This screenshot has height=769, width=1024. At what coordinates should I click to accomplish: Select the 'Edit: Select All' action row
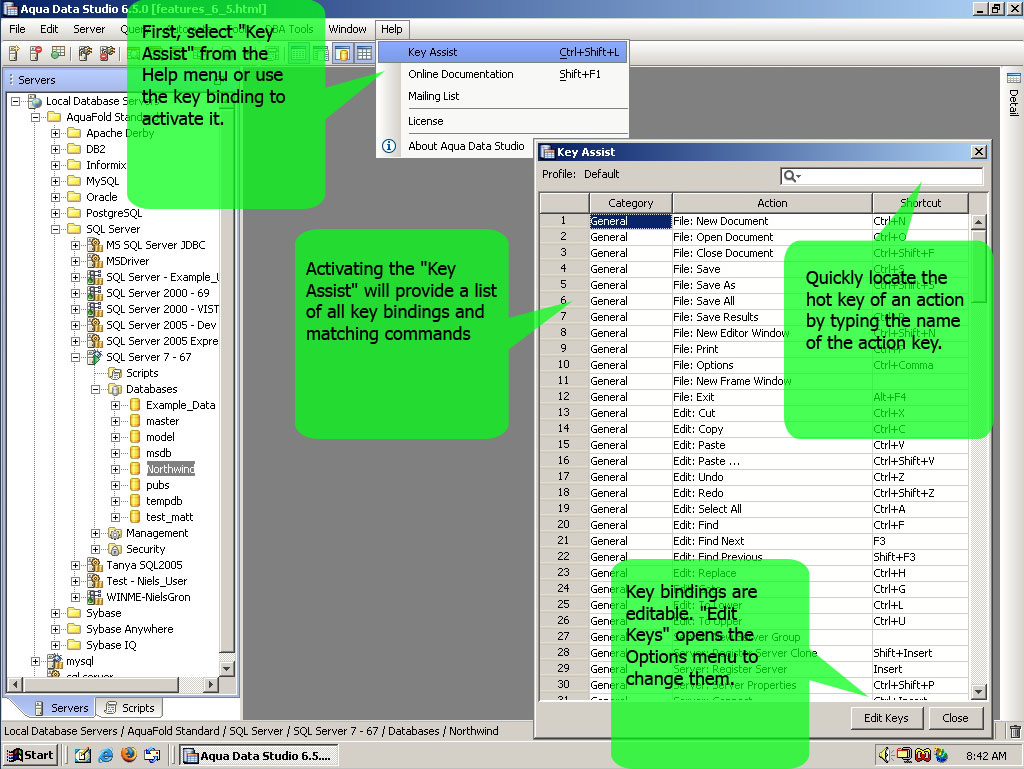[x=754, y=509]
